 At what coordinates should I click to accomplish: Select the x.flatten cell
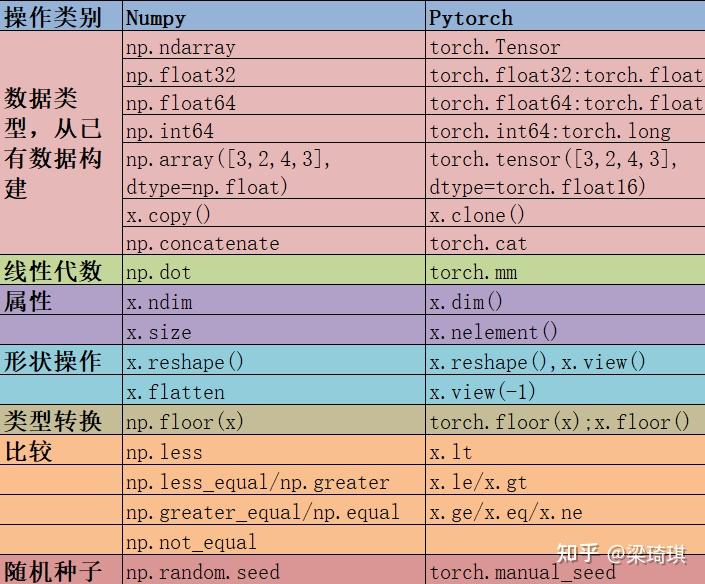274,390
